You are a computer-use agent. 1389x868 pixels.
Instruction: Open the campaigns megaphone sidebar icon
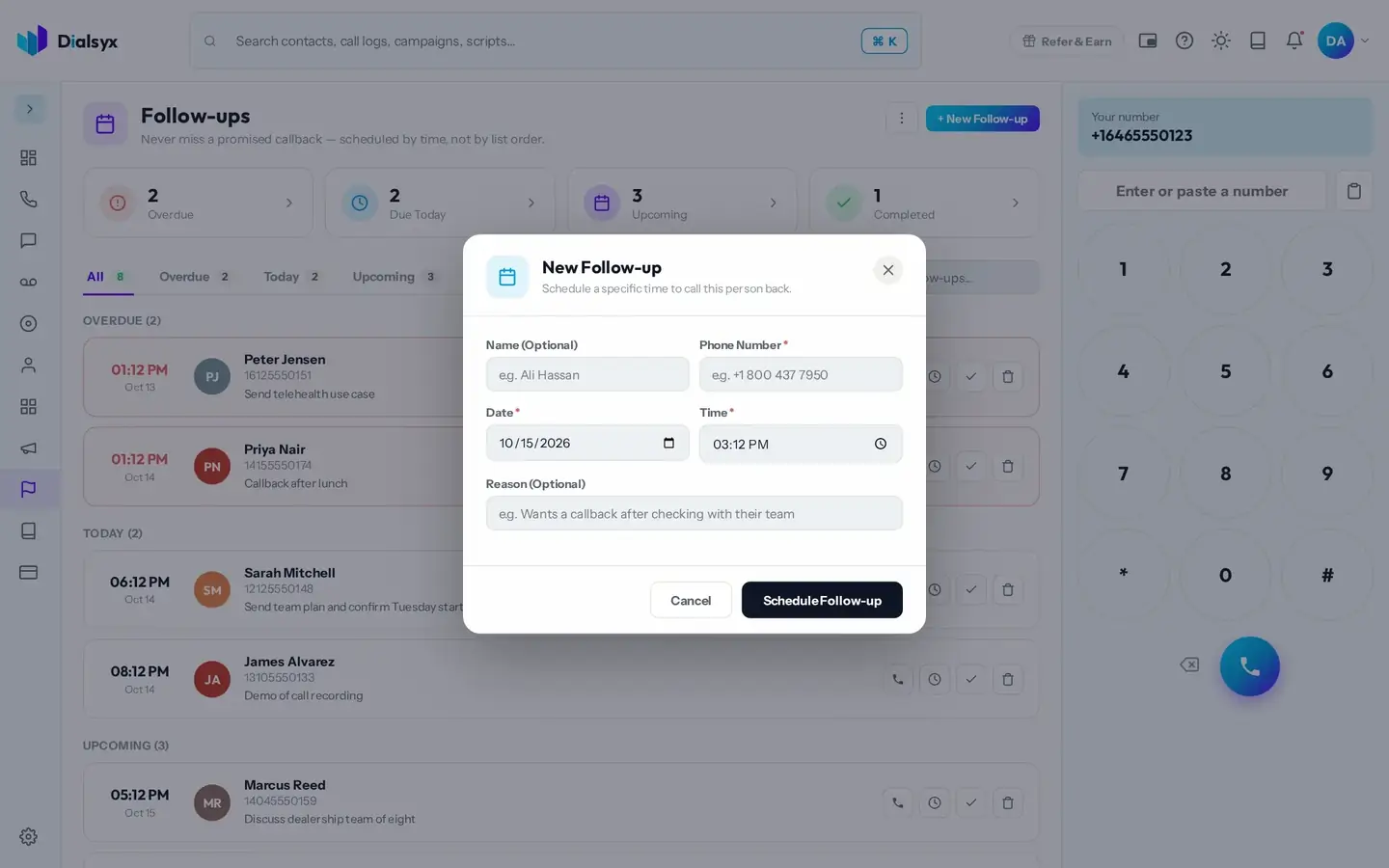point(28,448)
